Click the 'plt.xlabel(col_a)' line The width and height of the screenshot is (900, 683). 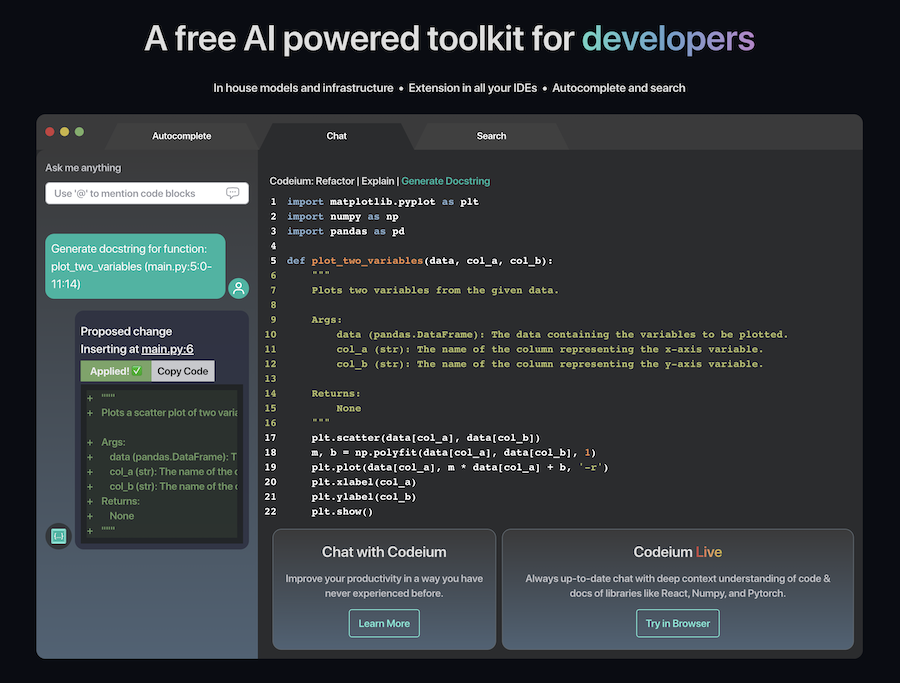(x=364, y=482)
